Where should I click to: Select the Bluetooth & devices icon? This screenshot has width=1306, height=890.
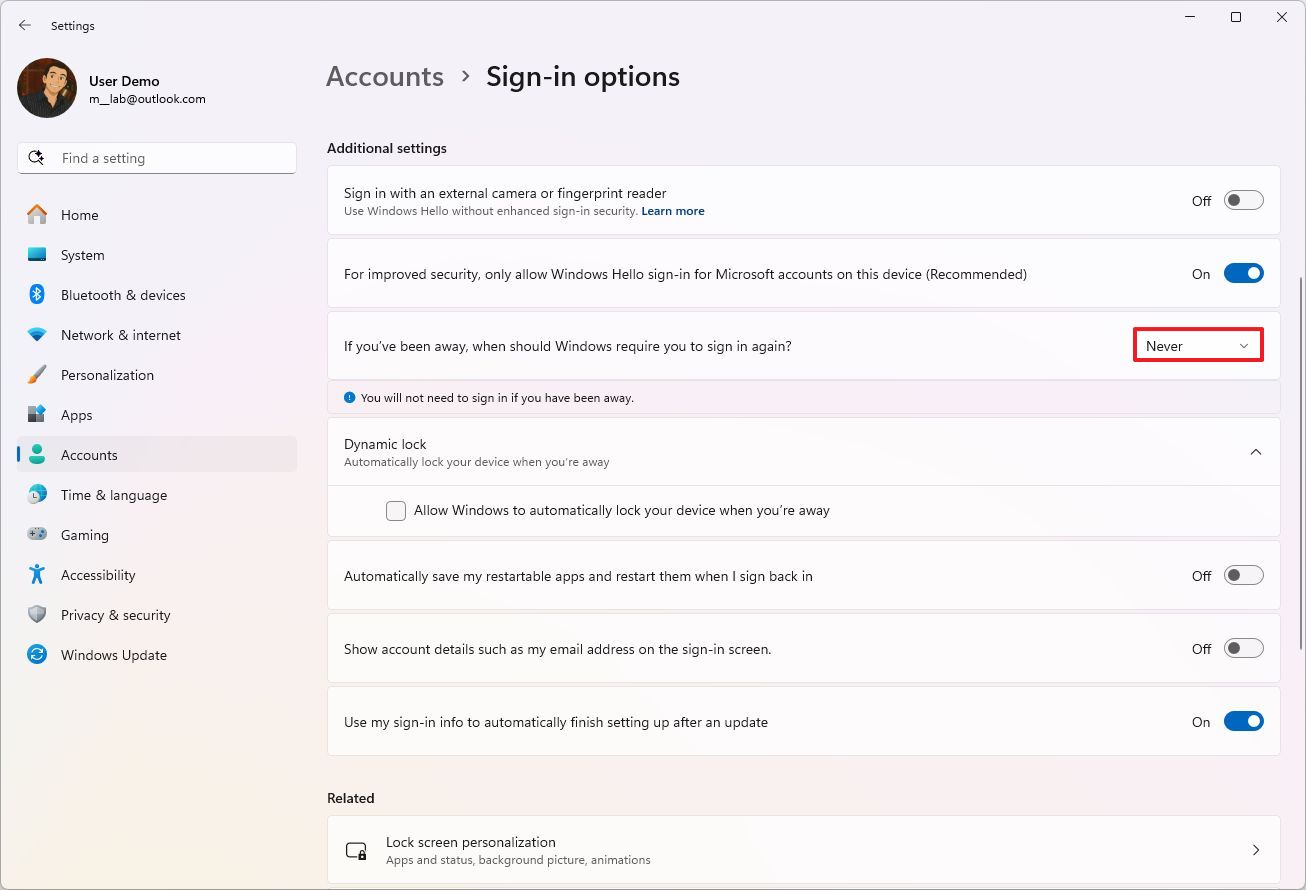coord(36,295)
